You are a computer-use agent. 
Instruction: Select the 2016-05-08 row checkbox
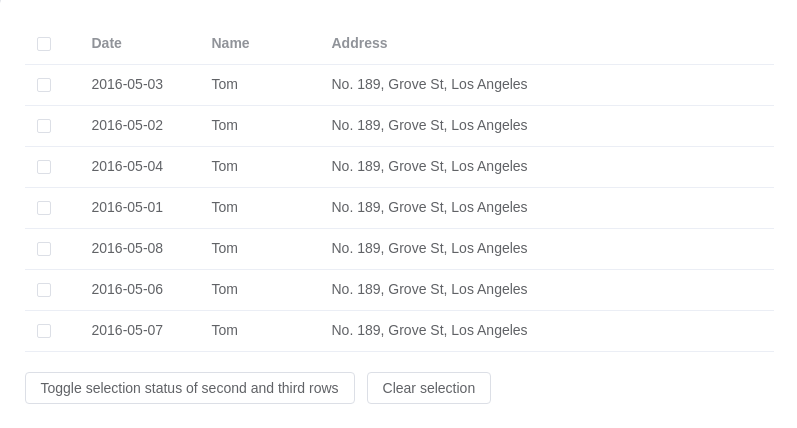44,249
